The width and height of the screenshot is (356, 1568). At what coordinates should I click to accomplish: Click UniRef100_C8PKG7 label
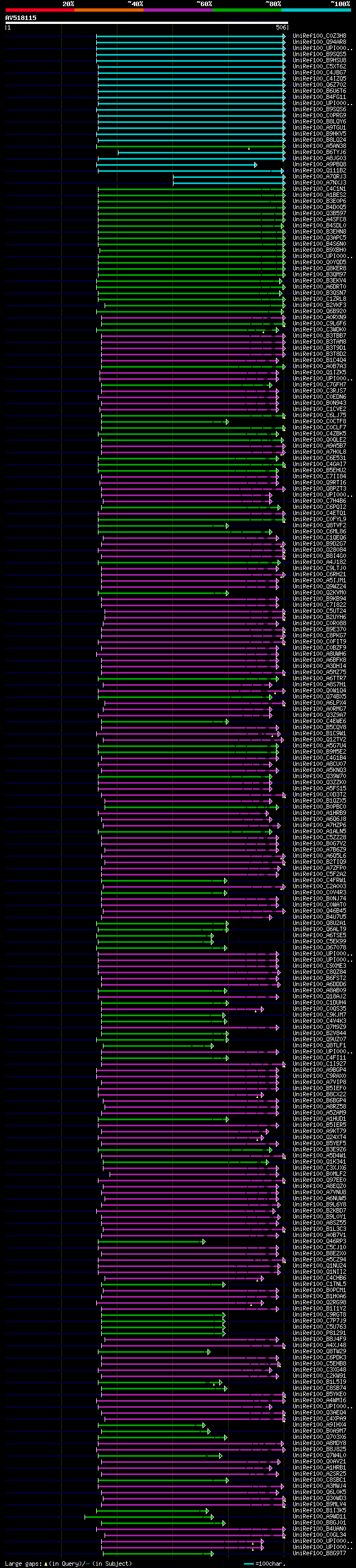[319, 635]
